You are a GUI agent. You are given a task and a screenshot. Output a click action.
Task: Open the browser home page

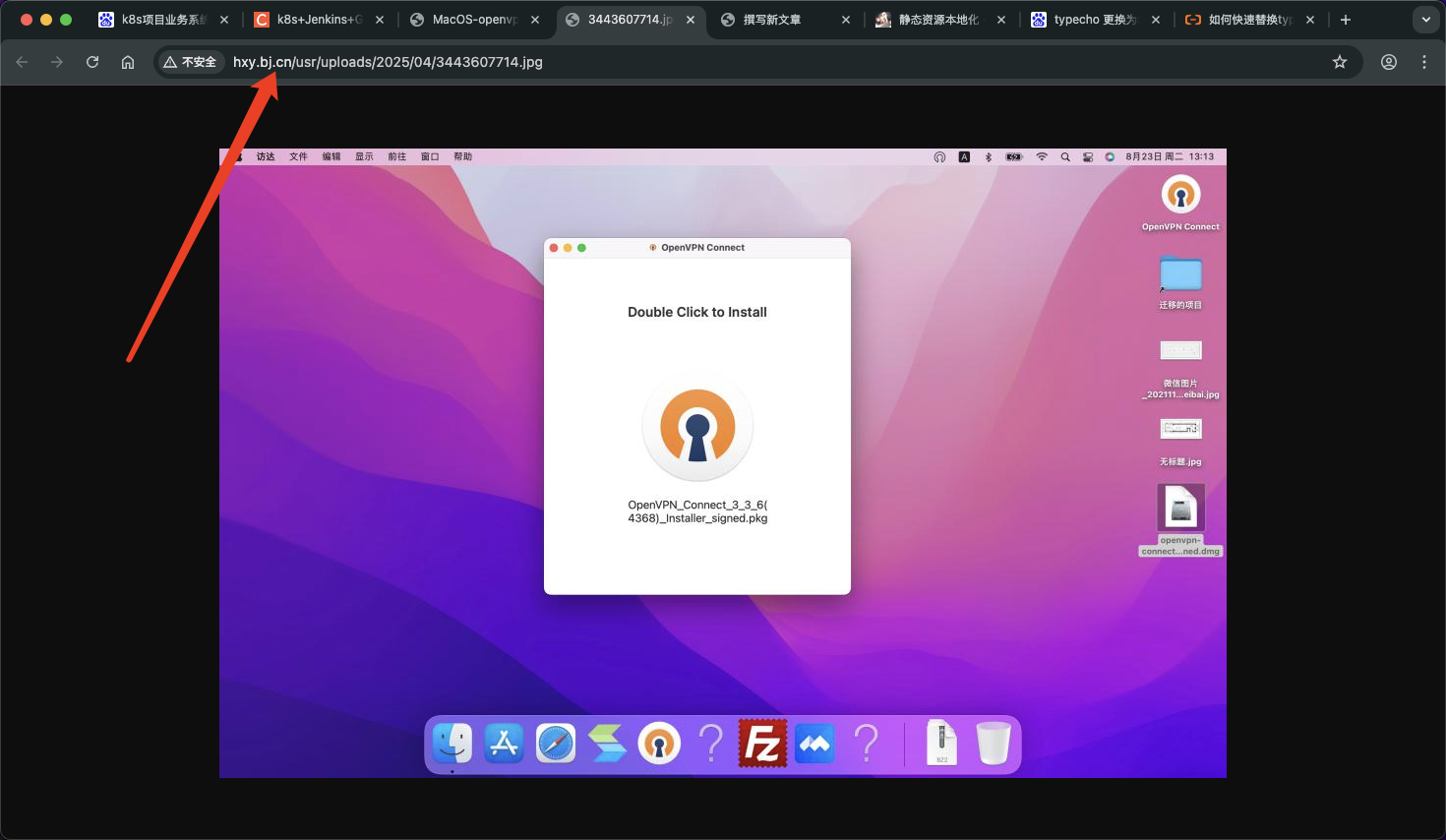click(128, 62)
